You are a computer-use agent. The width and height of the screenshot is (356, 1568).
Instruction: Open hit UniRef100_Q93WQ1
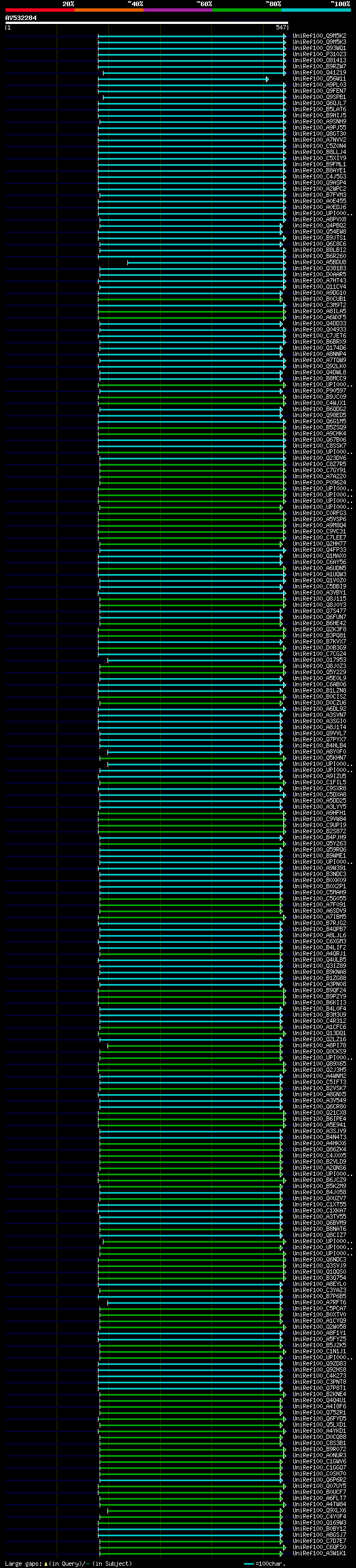click(x=319, y=48)
